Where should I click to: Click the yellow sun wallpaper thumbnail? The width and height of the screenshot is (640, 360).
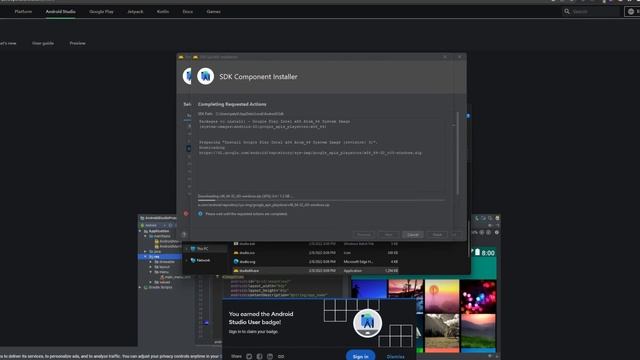(442, 296)
